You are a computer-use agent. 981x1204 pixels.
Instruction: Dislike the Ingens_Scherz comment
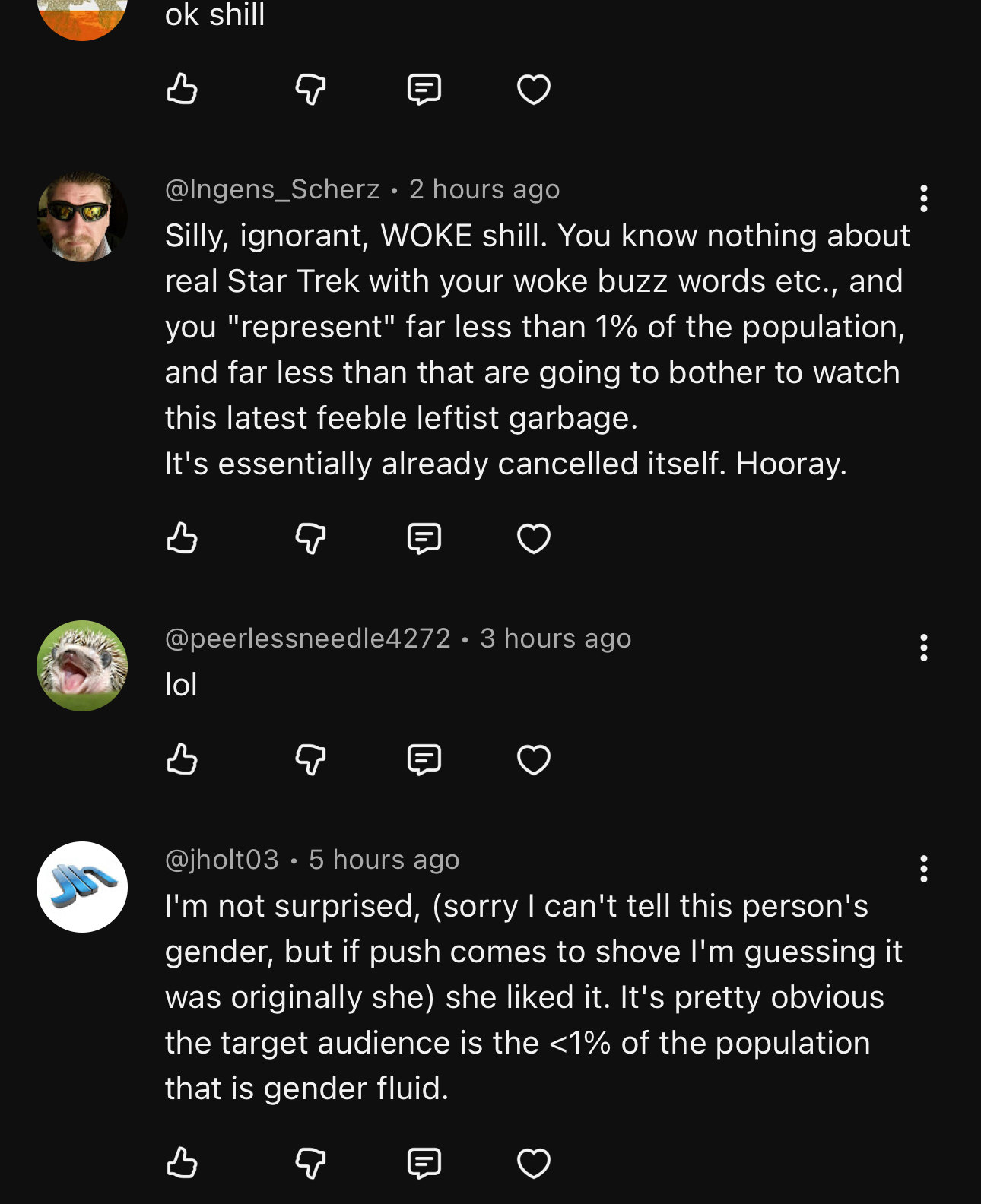point(310,538)
